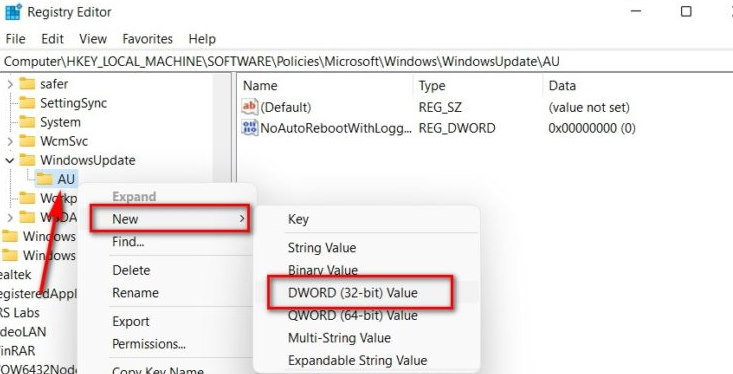Choose Rename from context menu
The width and height of the screenshot is (733, 374).
pyautogui.click(x=136, y=293)
